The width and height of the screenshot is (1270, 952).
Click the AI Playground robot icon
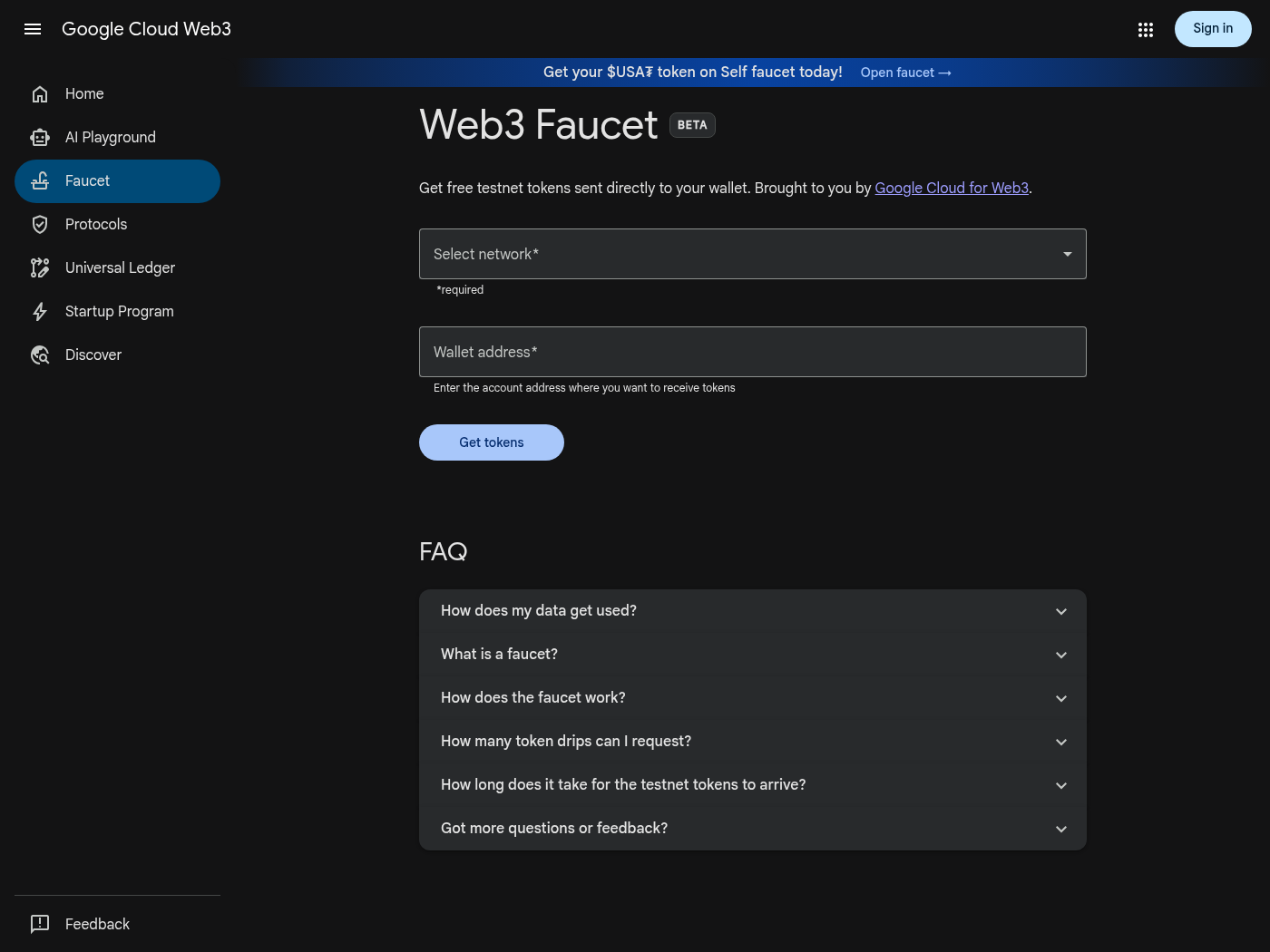pyautogui.click(x=40, y=138)
